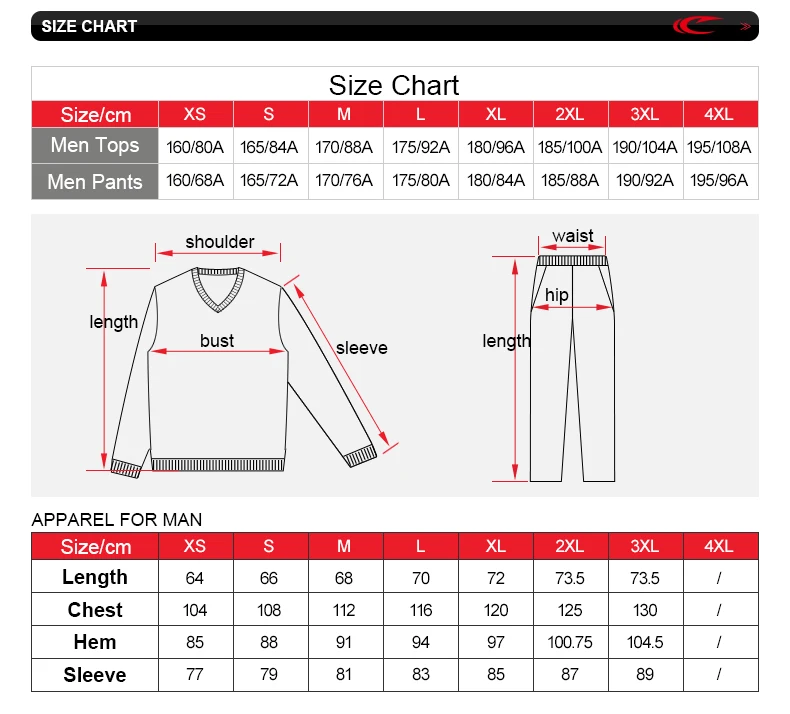Click Chest value '112' for M
This screenshot has height=714, width=790.
tap(344, 610)
